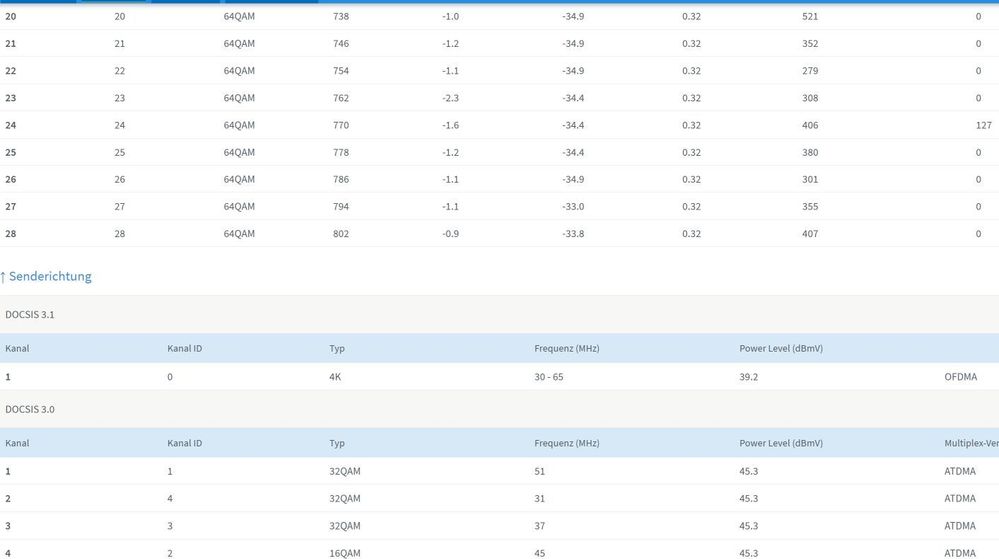This screenshot has height=559, width=999.
Task: Click Power Level header in DOCSIS 3.0 table
Action: (x=781, y=443)
